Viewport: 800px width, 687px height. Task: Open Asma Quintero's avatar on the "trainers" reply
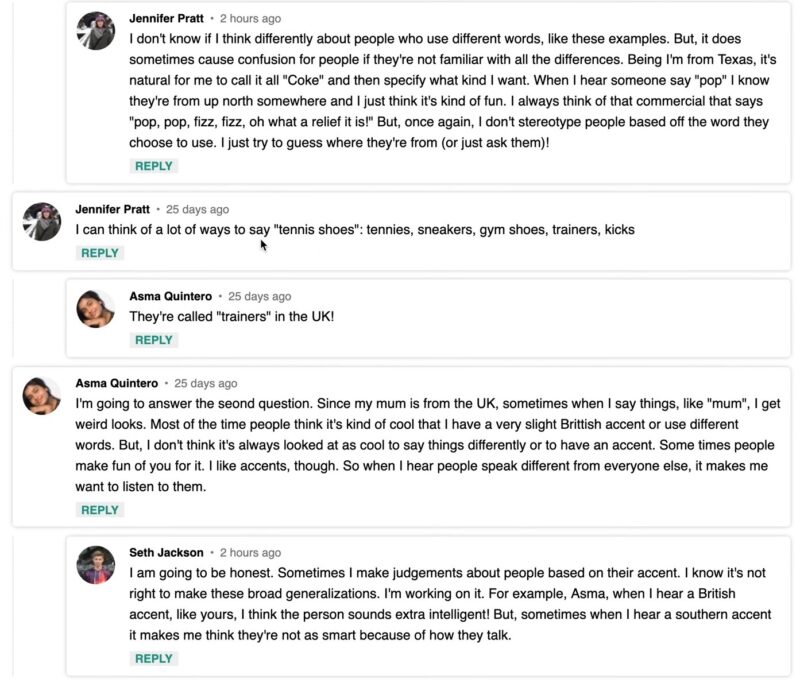[x=96, y=309]
